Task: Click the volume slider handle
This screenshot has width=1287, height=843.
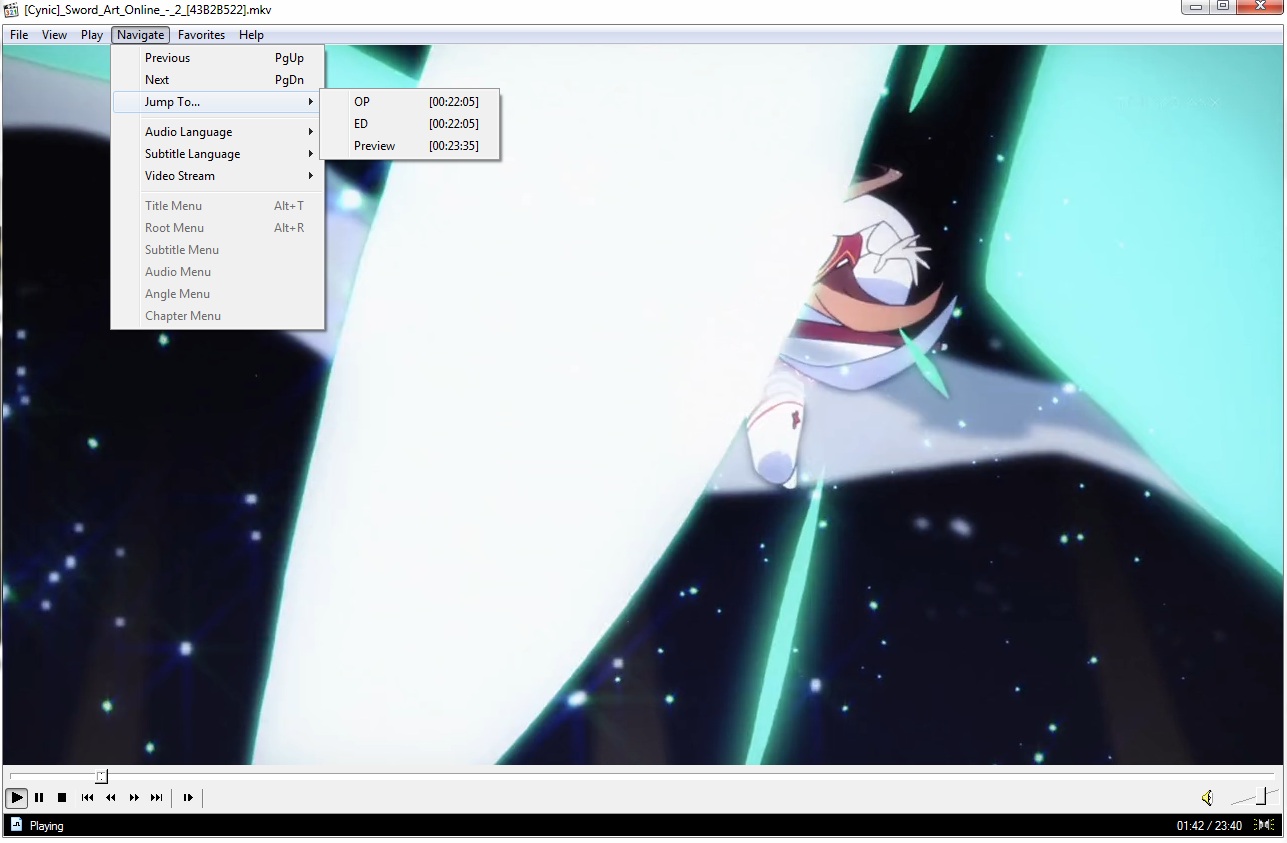Action: 1262,796
